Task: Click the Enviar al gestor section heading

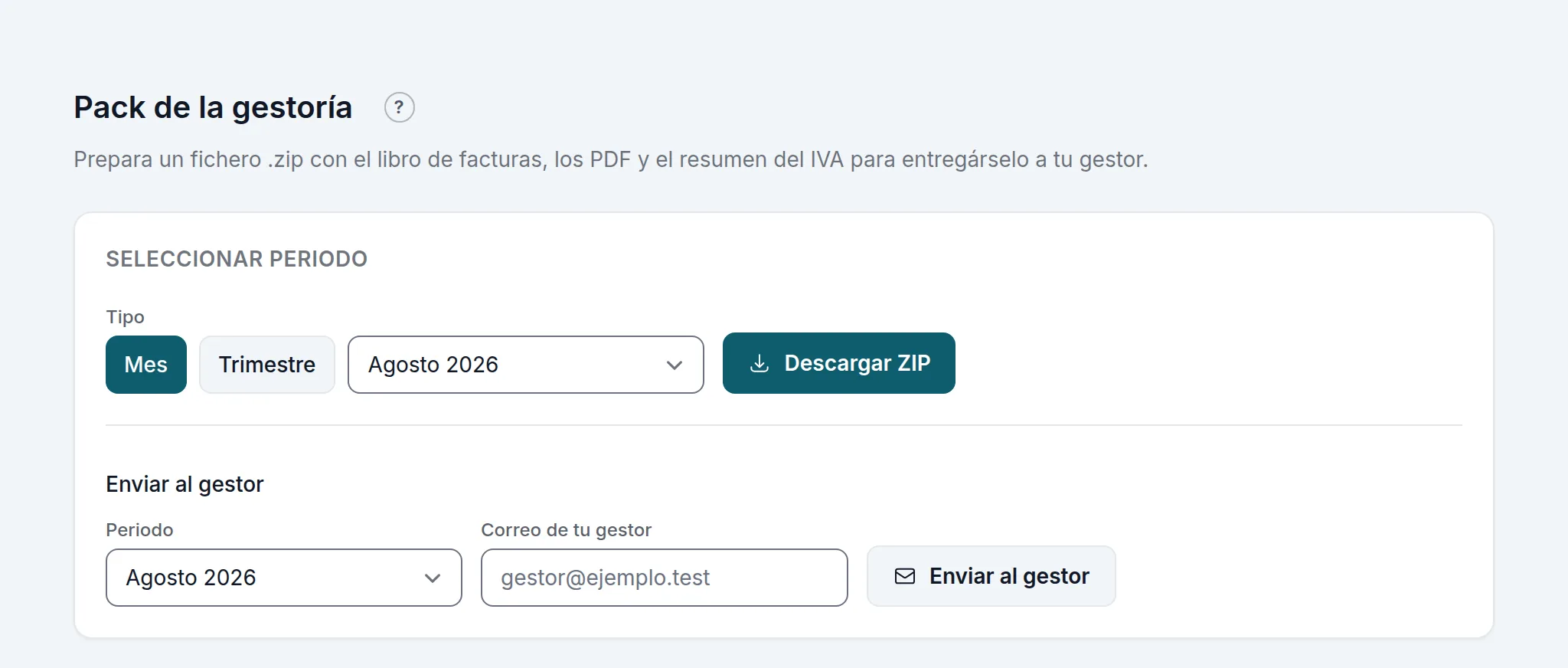Action: [185, 484]
